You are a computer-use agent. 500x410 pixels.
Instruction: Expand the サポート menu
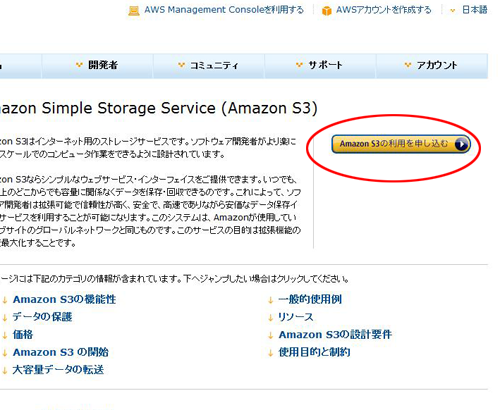(x=320, y=65)
